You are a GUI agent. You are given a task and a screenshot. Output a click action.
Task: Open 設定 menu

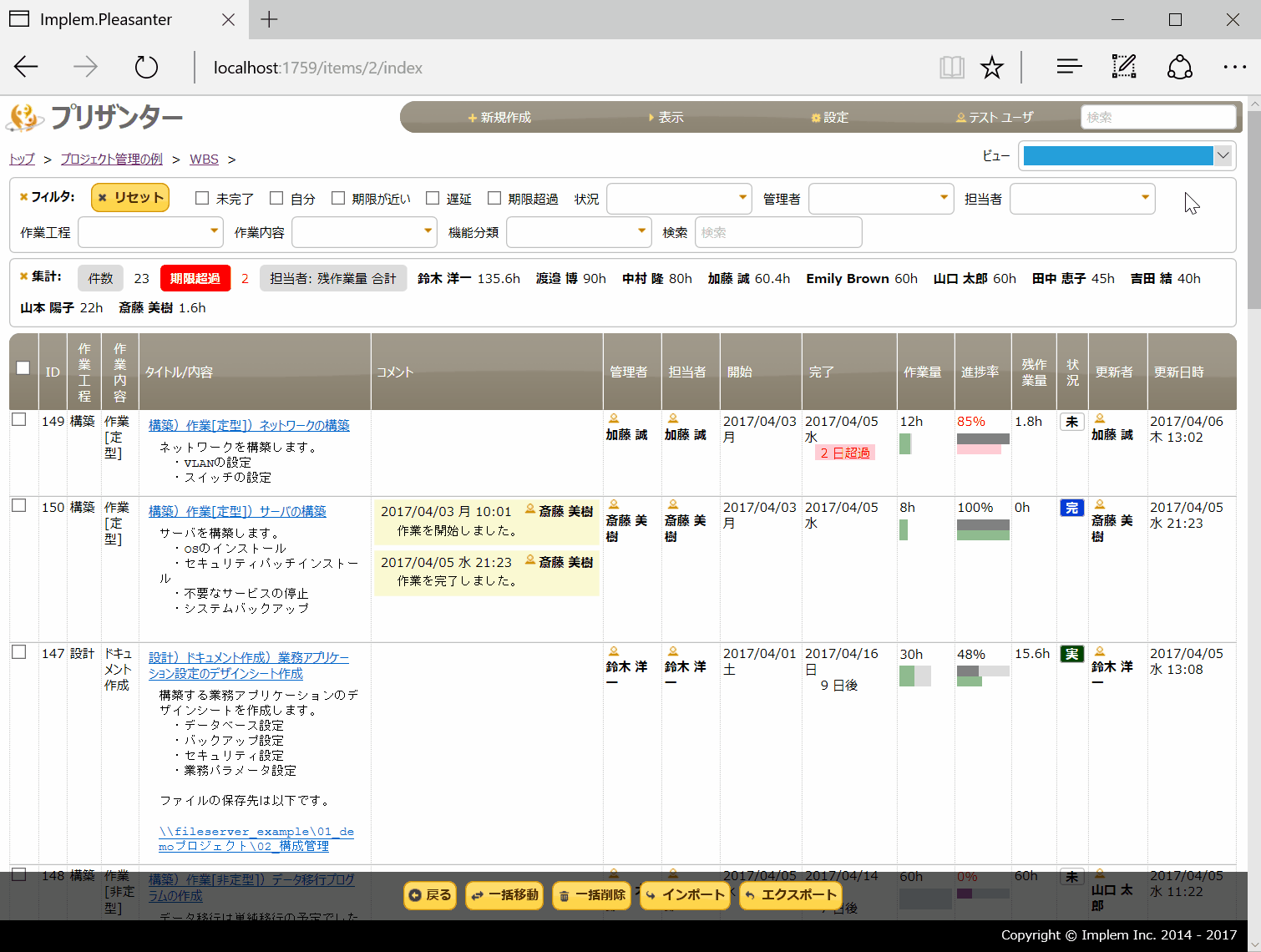pyautogui.click(x=830, y=118)
